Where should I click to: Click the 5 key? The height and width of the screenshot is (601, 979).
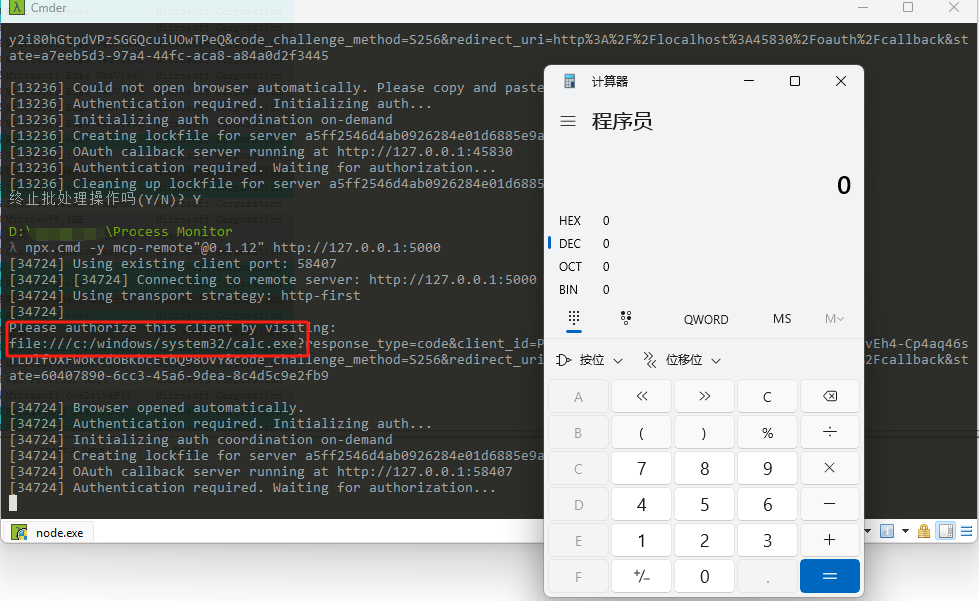coord(704,504)
